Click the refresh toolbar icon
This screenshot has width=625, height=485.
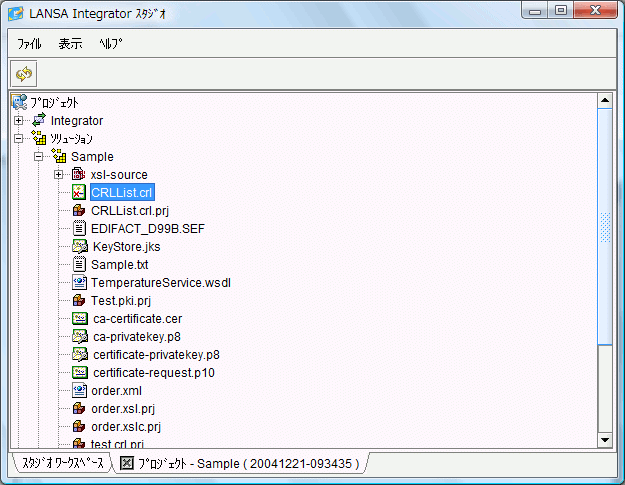click(x=24, y=74)
